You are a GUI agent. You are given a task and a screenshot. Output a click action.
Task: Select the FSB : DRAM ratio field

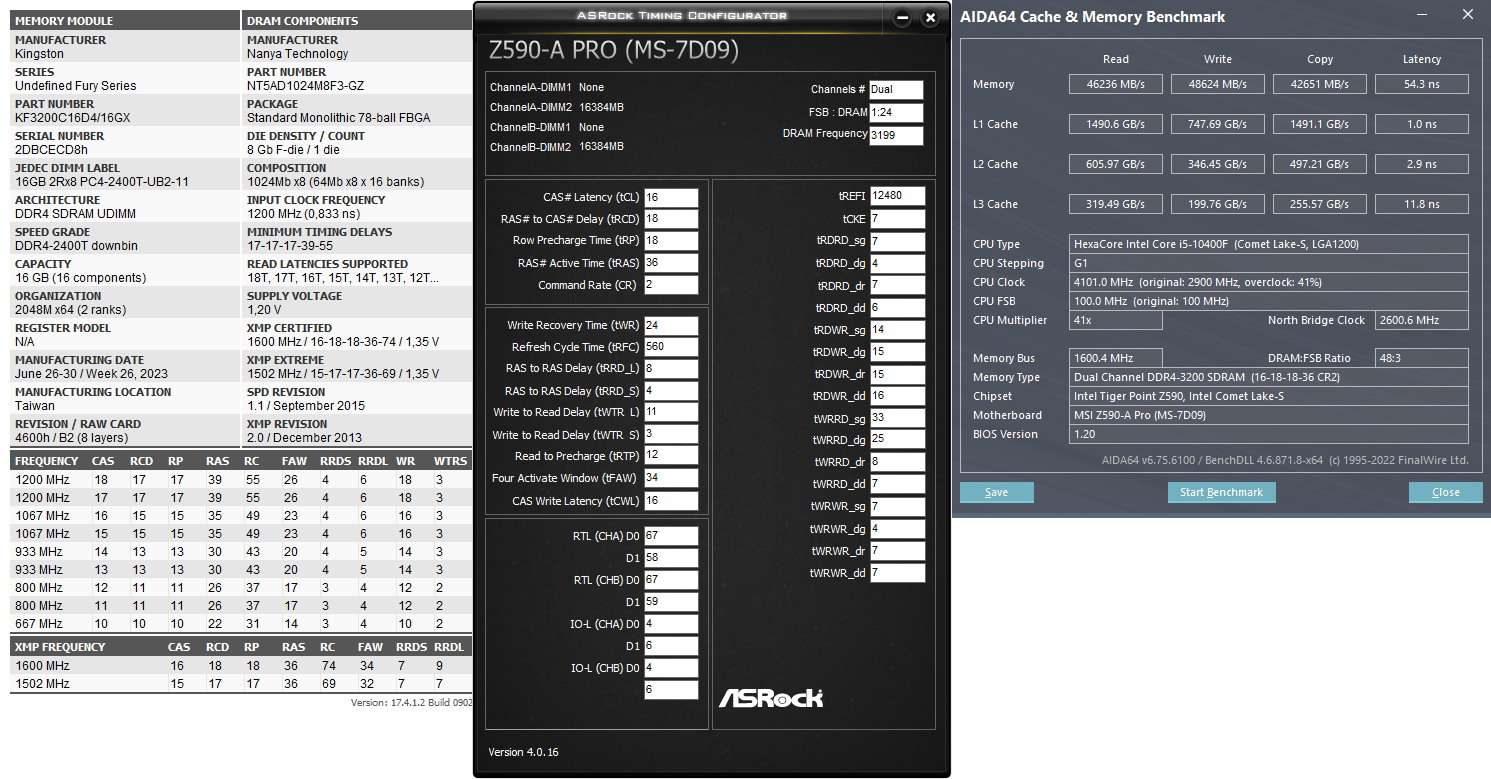click(x=896, y=113)
